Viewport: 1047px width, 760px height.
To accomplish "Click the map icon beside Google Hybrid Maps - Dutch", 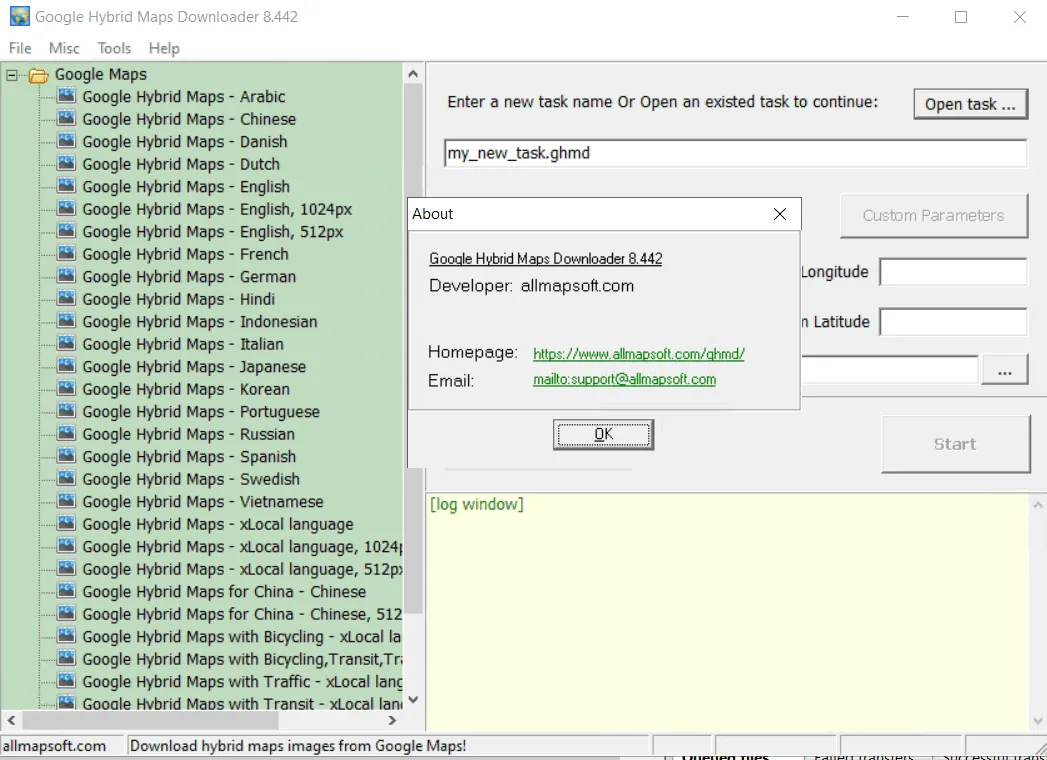I will coord(66,164).
